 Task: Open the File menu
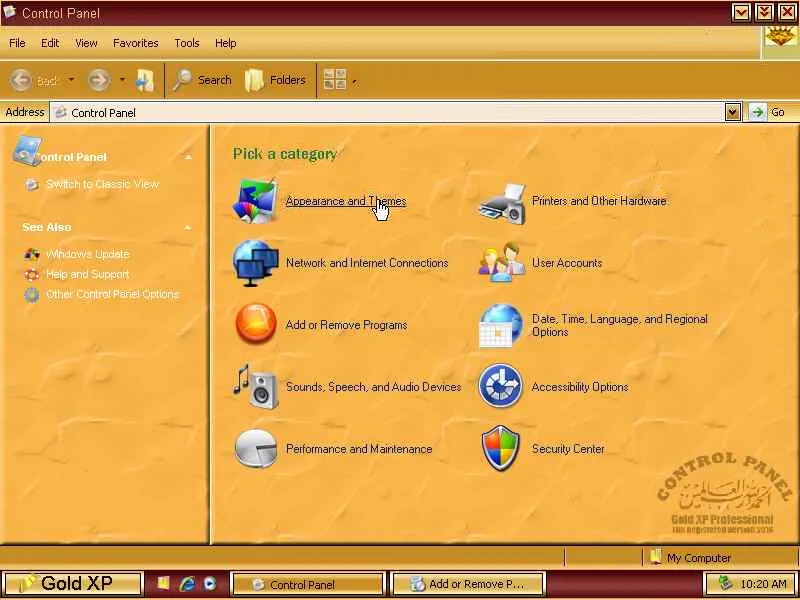tap(17, 43)
